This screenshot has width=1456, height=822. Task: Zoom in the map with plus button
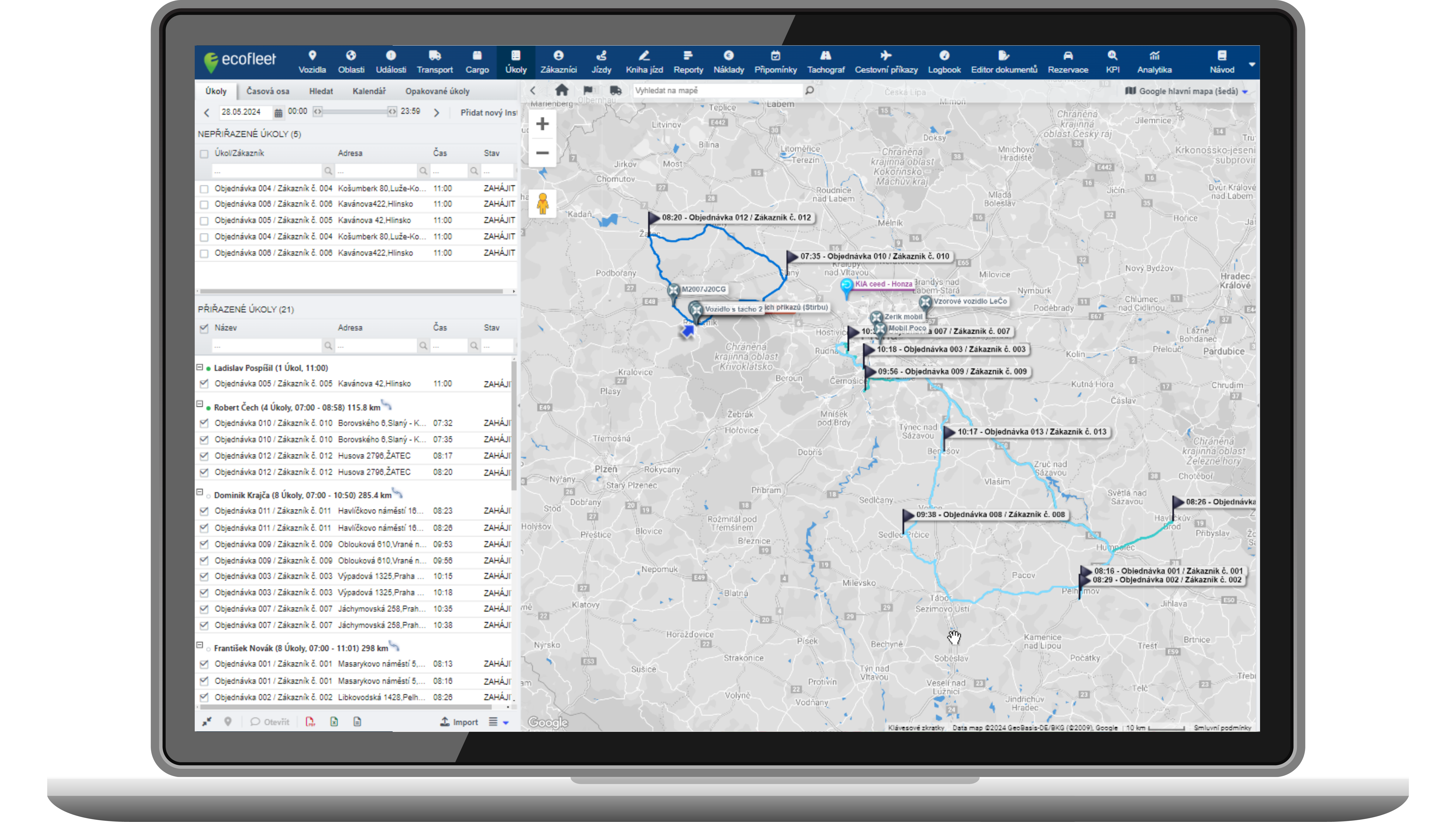(542, 124)
